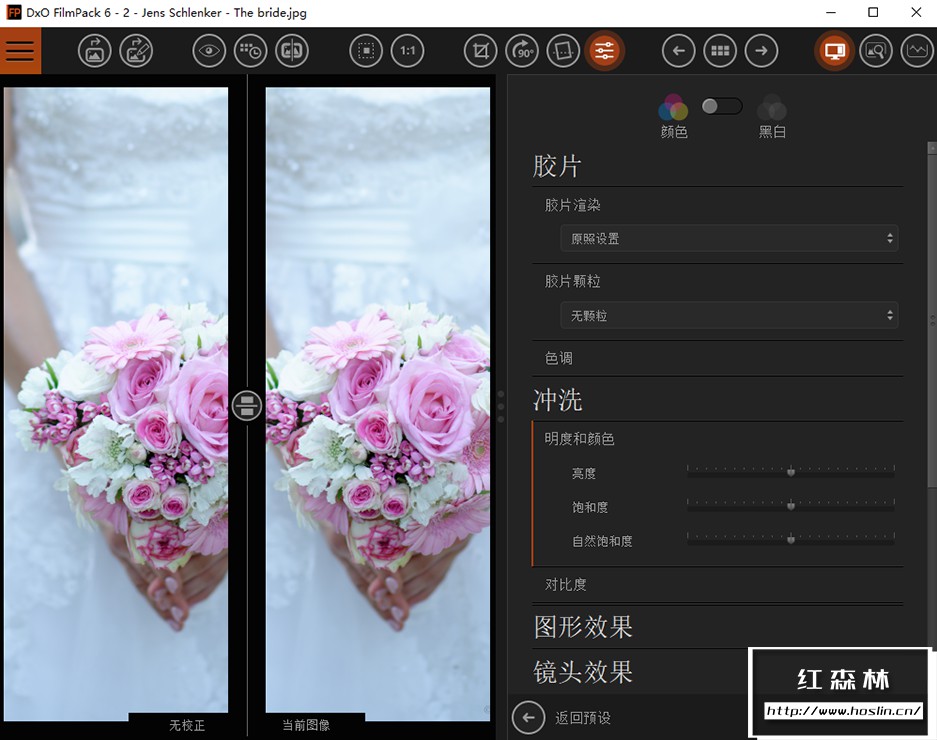Click the loupe magnifier icon
937x740 pixels.
(x=875, y=50)
